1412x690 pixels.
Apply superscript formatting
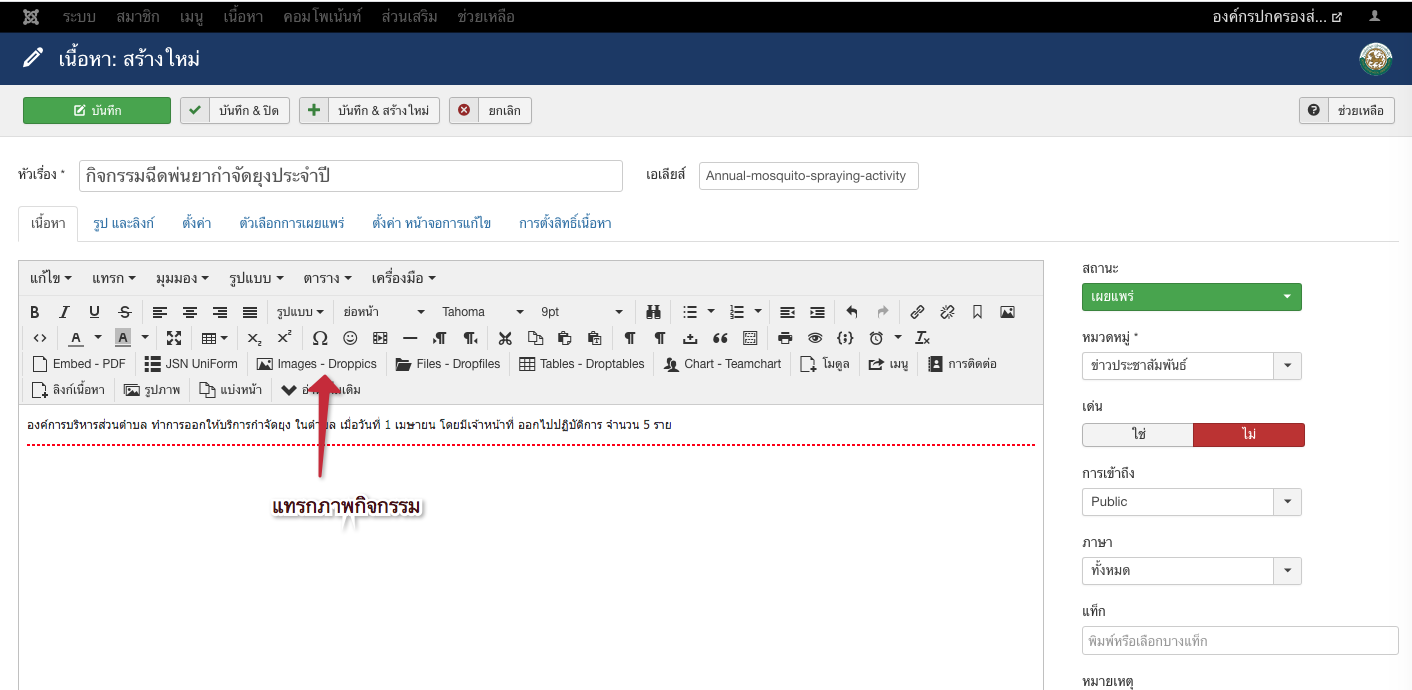285,338
